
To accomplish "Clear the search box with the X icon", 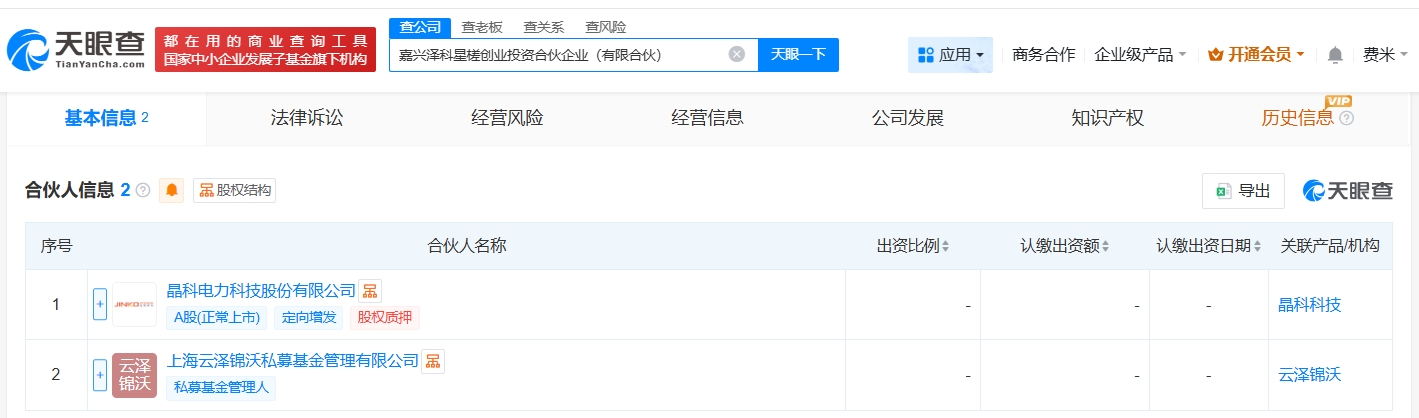I will pyautogui.click(x=737, y=55).
